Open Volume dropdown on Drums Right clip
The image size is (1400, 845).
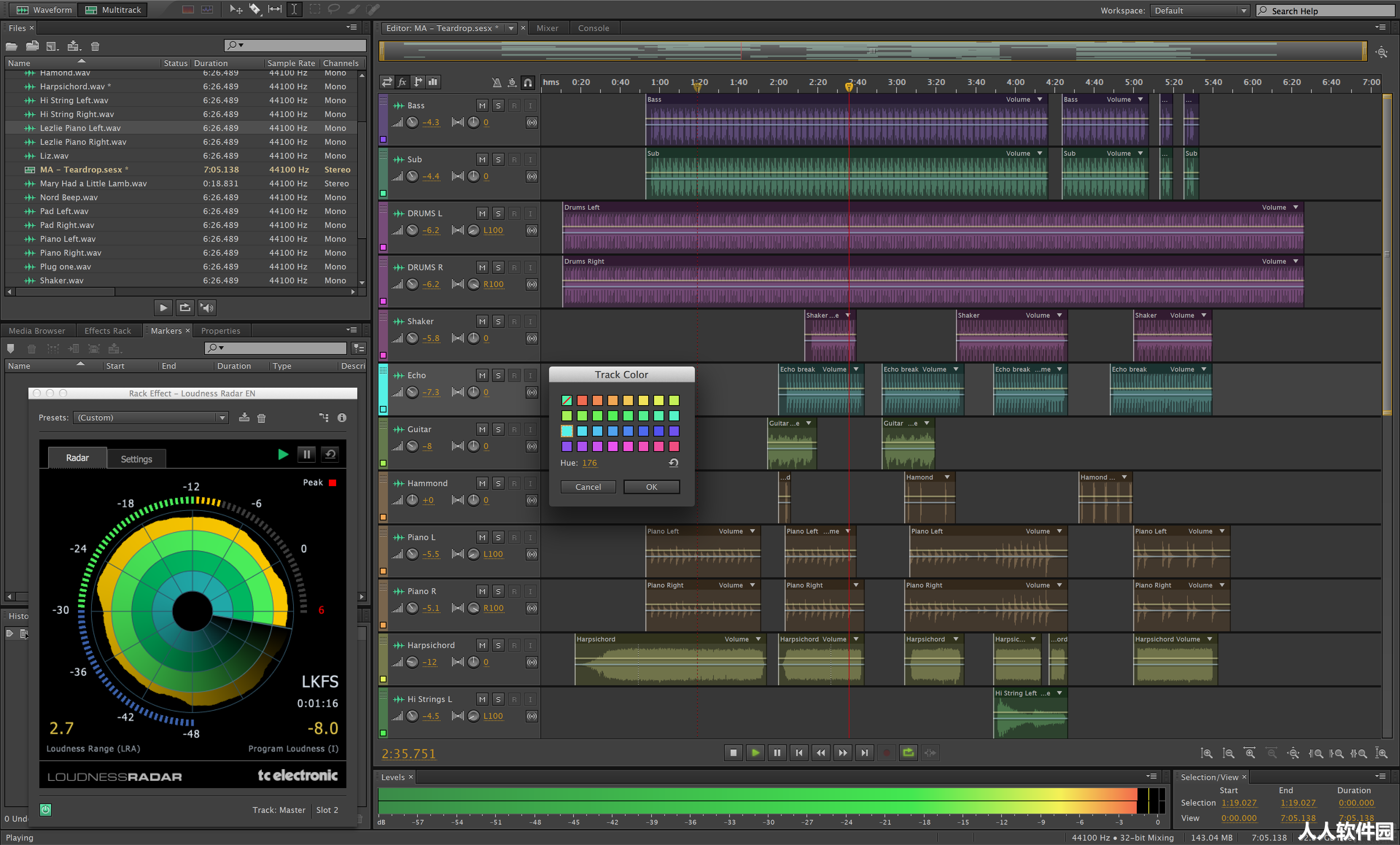[1295, 261]
